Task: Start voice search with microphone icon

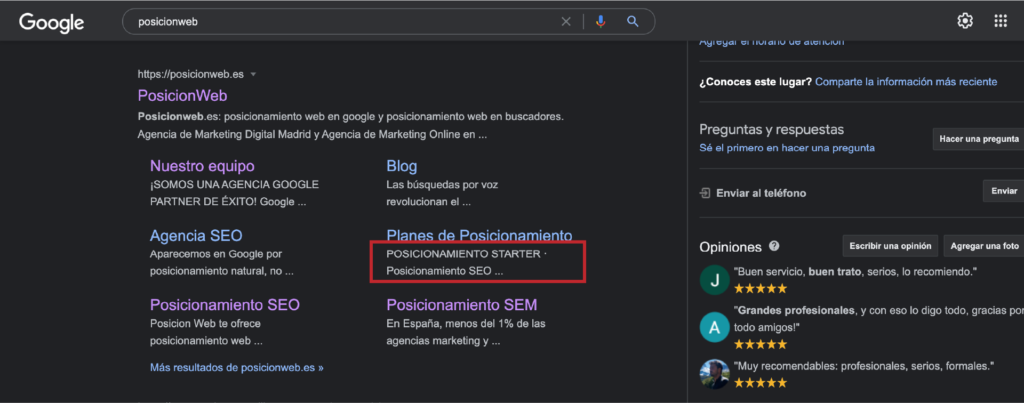Action: click(601, 22)
